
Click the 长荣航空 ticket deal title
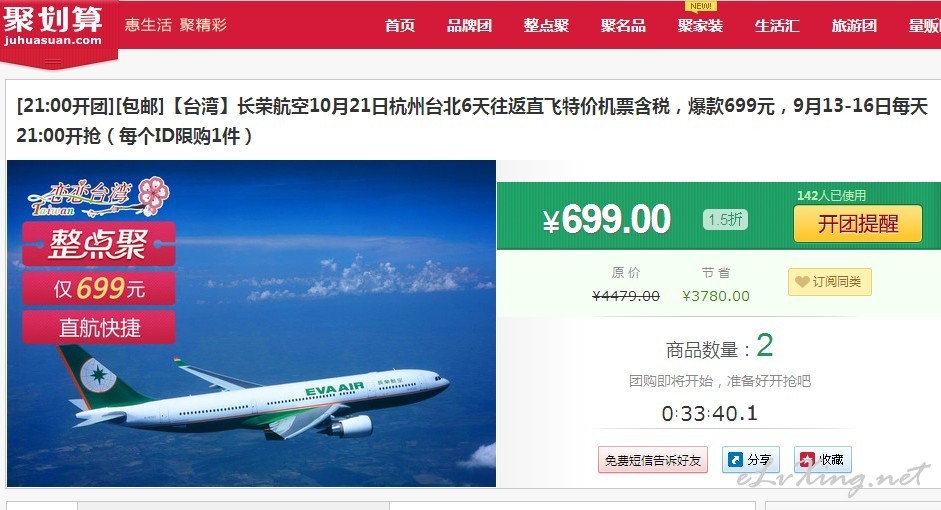pos(472,121)
